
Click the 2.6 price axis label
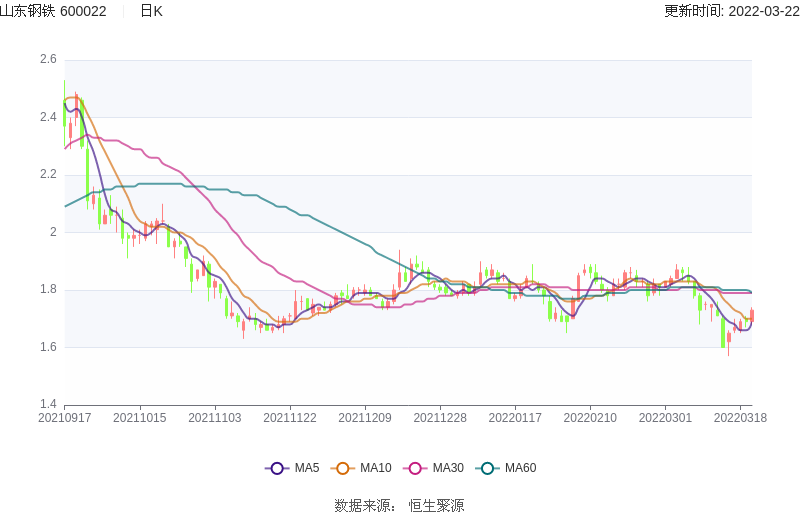(x=48, y=60)
